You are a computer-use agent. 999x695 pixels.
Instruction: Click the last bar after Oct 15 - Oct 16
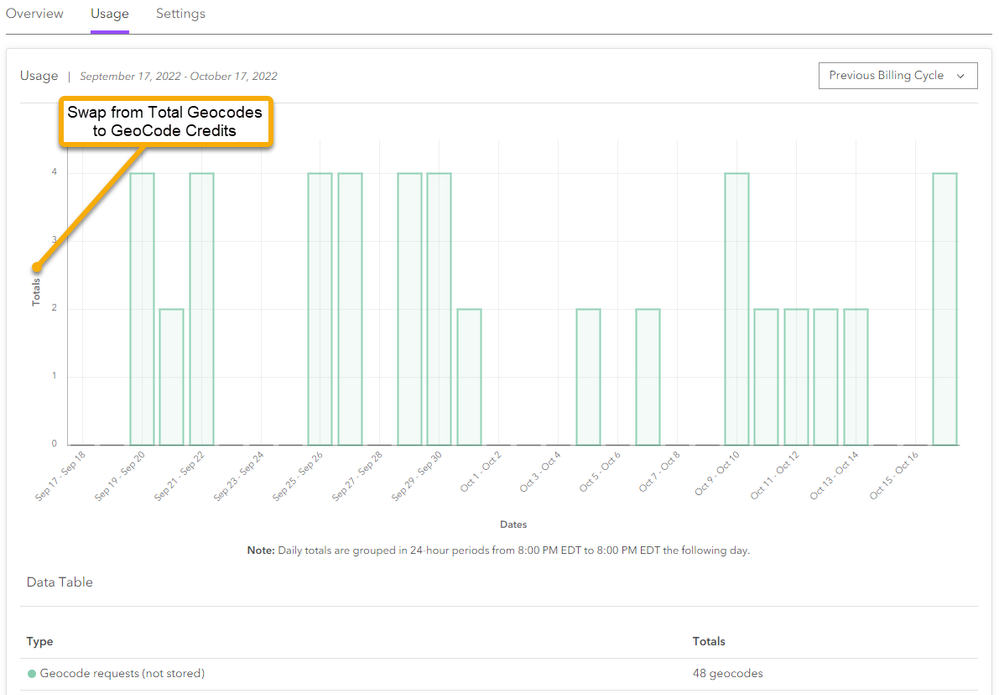pyautogui.click(x=945, y=308)
